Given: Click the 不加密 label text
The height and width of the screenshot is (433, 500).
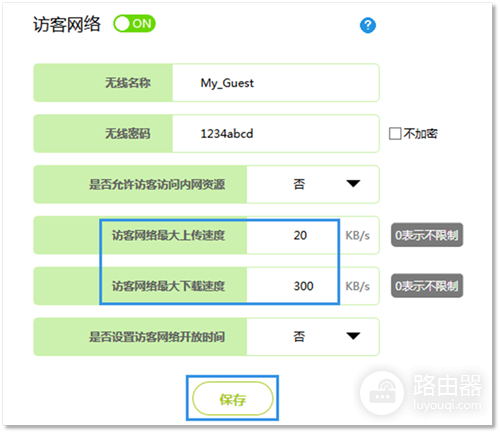Looking at the screenshot, I should coord(420,134).
